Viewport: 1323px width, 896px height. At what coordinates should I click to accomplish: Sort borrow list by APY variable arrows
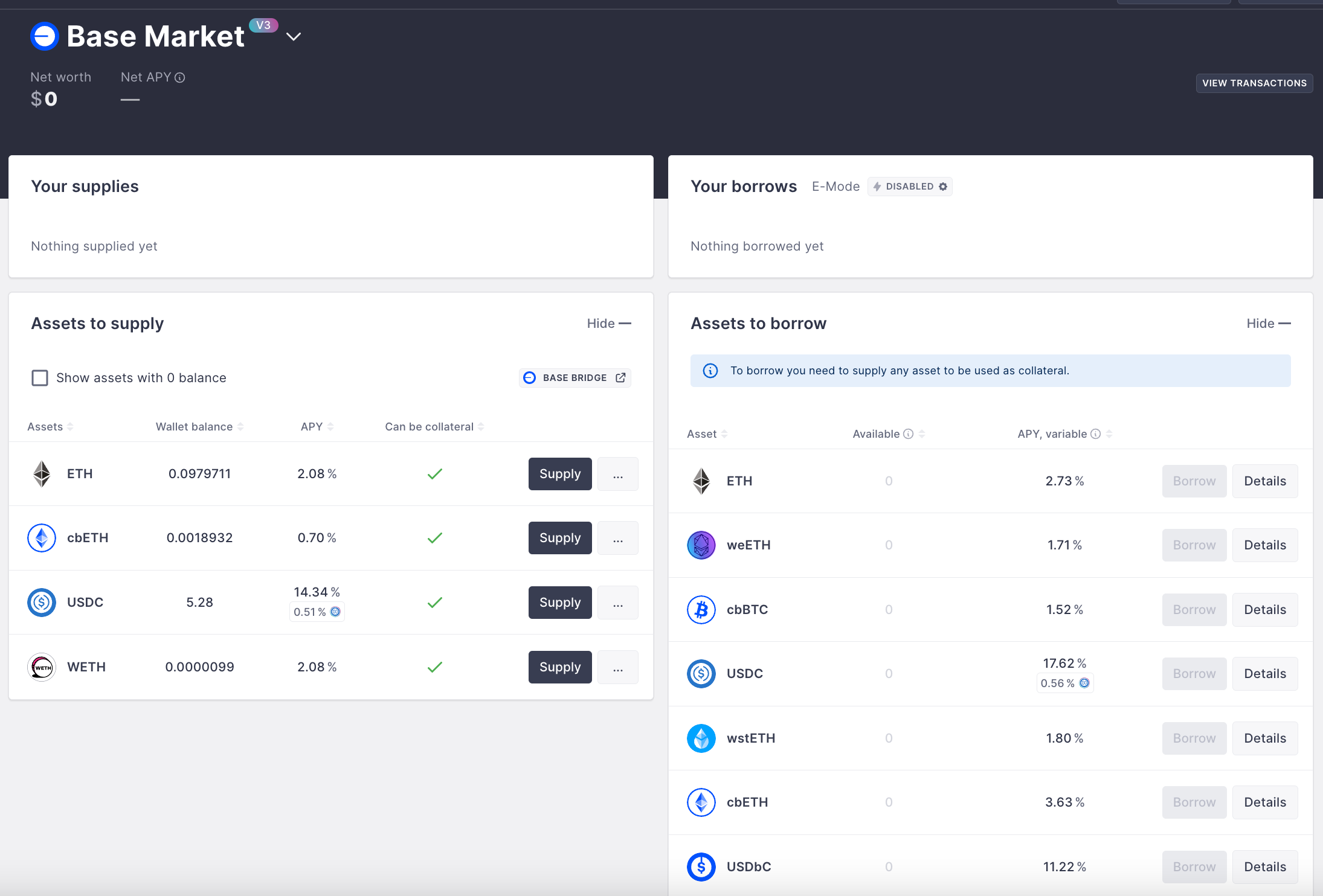(1109, 434)
